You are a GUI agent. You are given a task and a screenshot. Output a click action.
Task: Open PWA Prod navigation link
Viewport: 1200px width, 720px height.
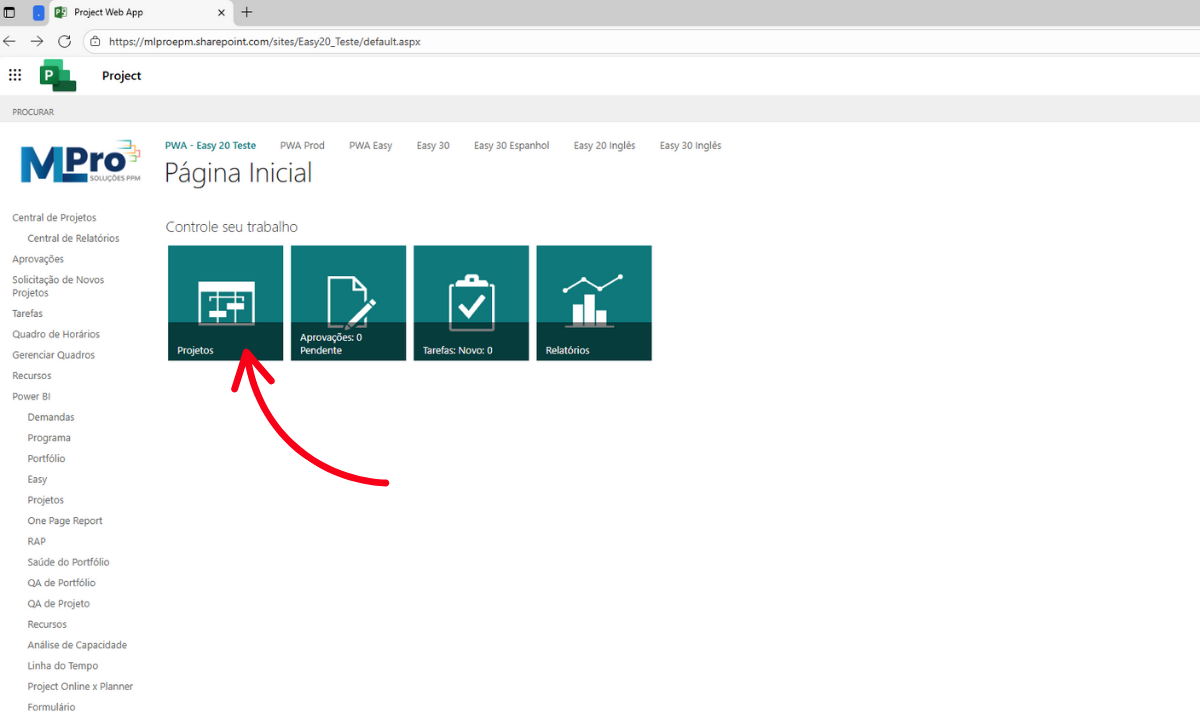click(x=302, y=146)
